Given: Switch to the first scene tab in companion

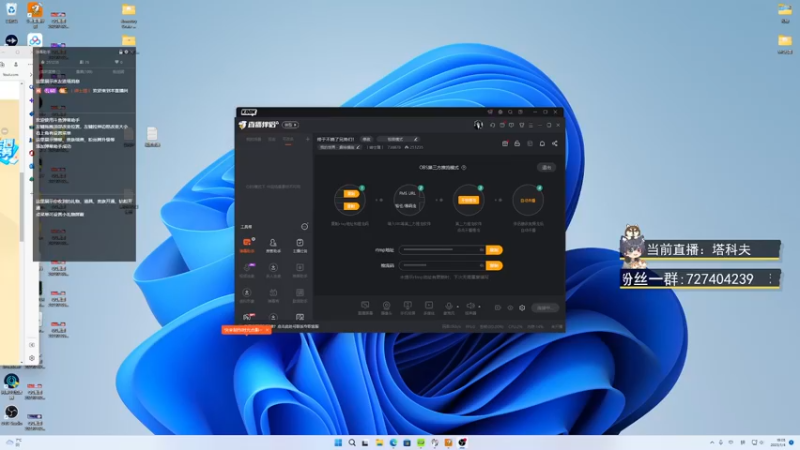Looking at the screenshot, I should (x=254, y=139).
